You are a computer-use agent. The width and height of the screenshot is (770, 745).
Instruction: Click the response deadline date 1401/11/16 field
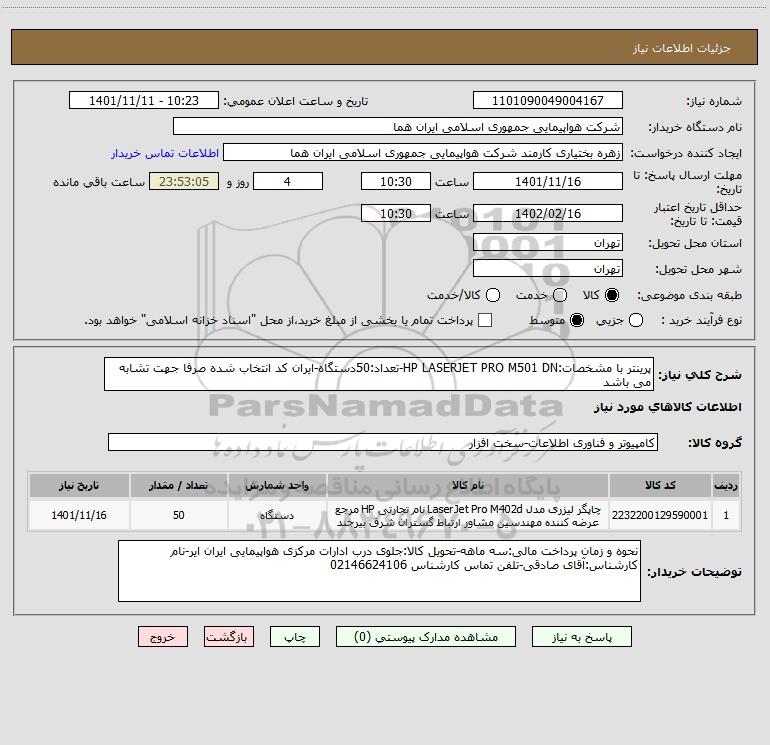[548, 181]
